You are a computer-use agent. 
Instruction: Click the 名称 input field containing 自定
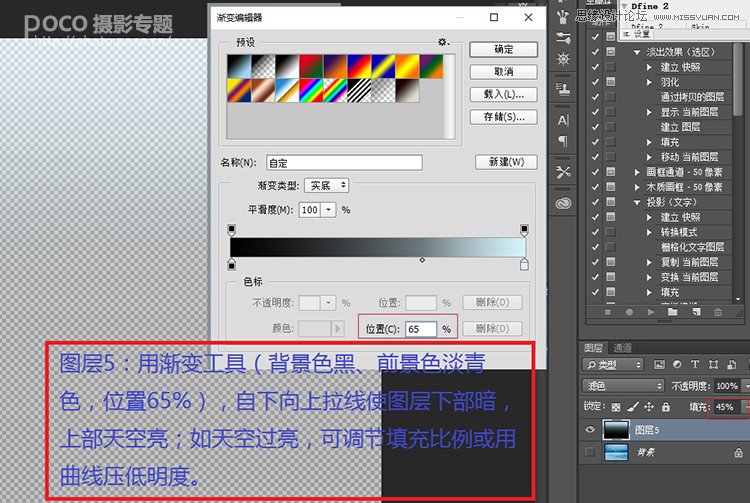344,163
